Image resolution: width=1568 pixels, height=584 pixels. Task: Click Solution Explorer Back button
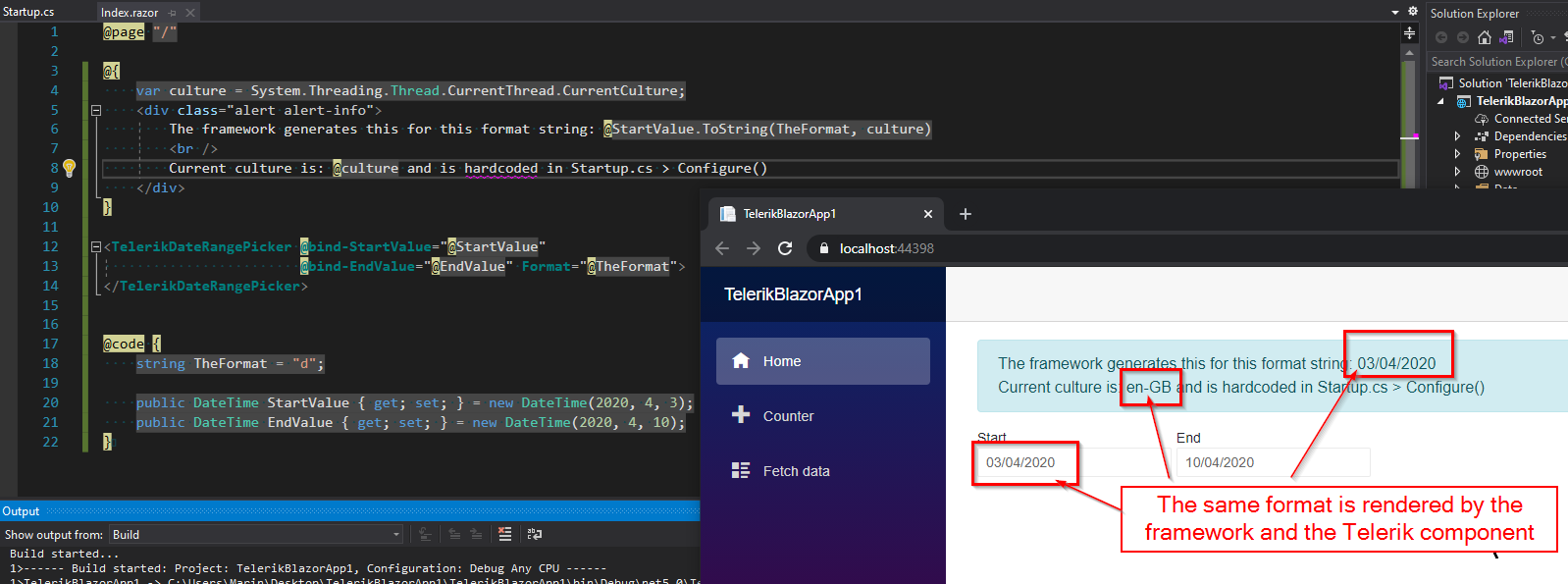[1441, 37]
